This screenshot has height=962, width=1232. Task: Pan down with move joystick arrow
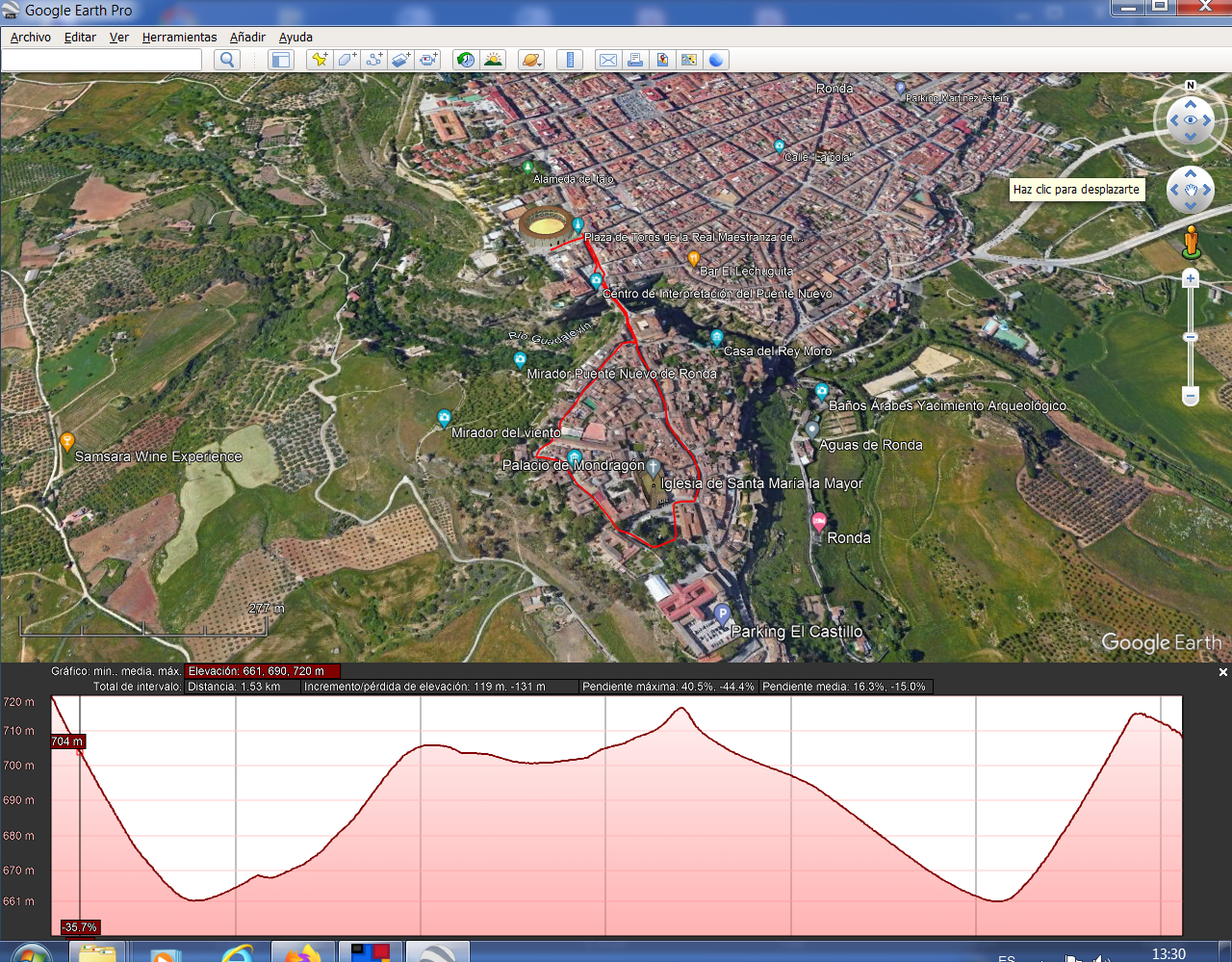(1191, 206)
